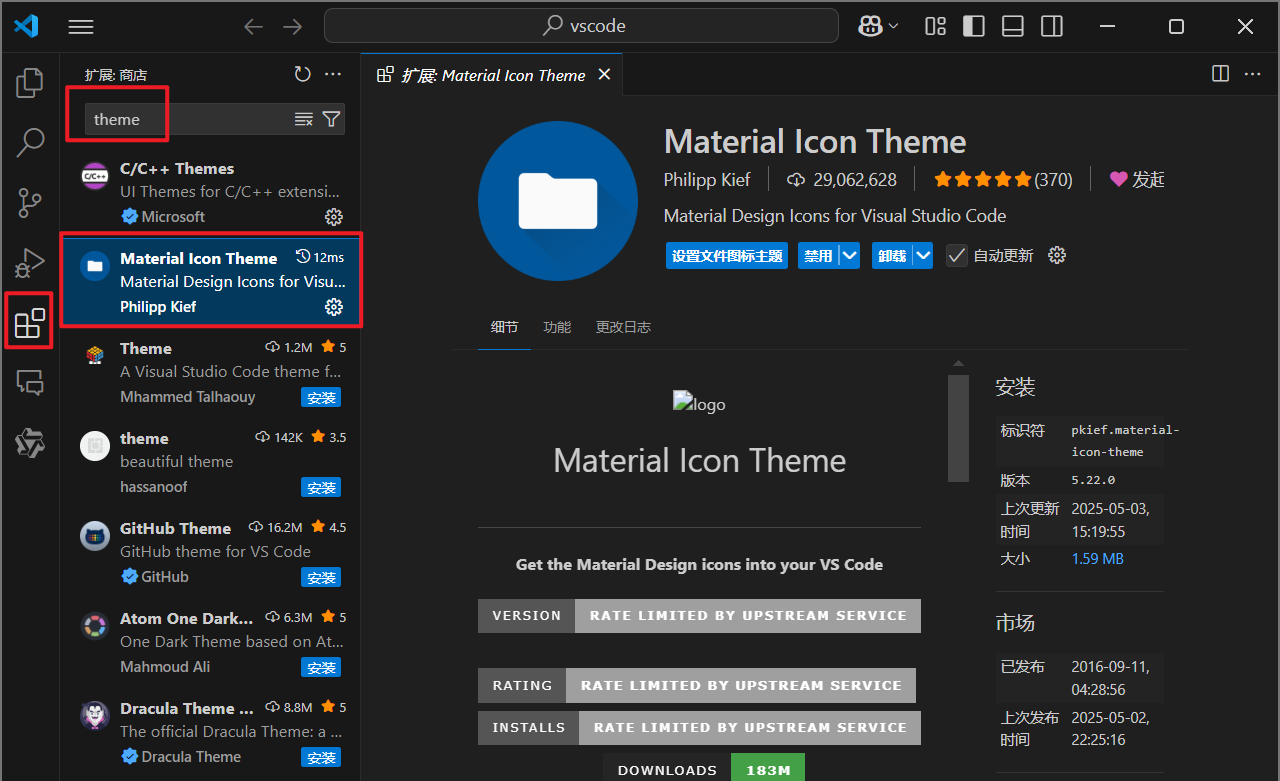Viewport: 1280px width, 781px height.
Task: Split the editor to the right
Action: (1220, 74)
